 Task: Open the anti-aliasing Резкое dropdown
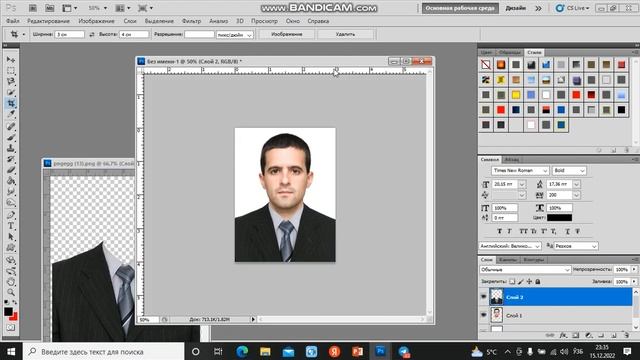pos(576,246)
